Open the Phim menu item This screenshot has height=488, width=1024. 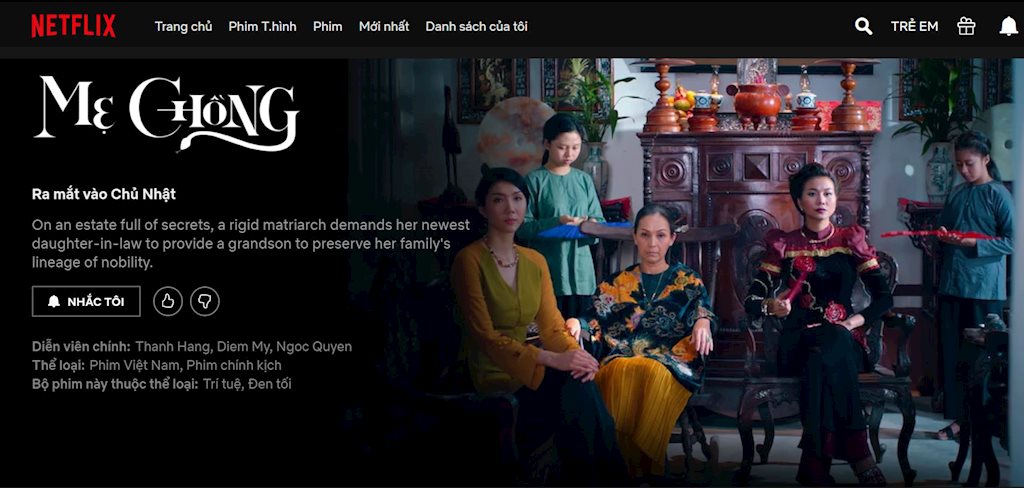coord(328,26)
